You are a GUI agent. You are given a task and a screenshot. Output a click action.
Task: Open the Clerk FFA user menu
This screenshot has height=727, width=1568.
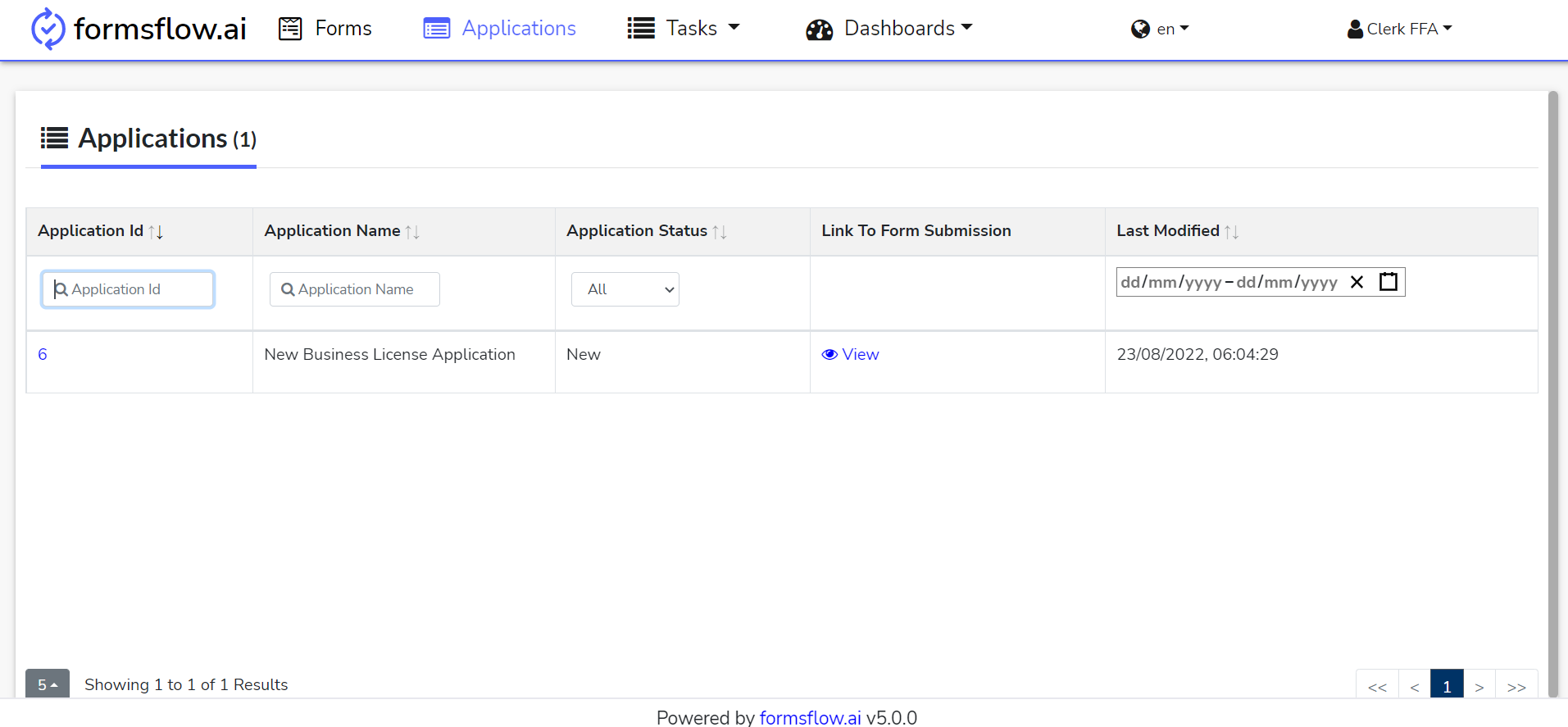coord(1400,30)
